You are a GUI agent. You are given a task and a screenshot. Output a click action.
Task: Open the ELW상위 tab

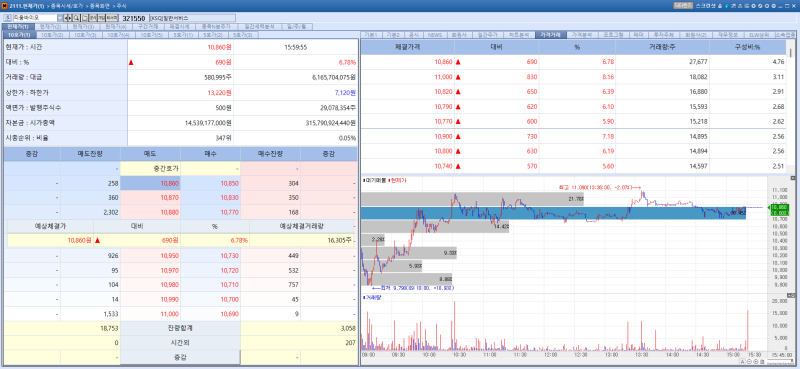tap(758, 35)
